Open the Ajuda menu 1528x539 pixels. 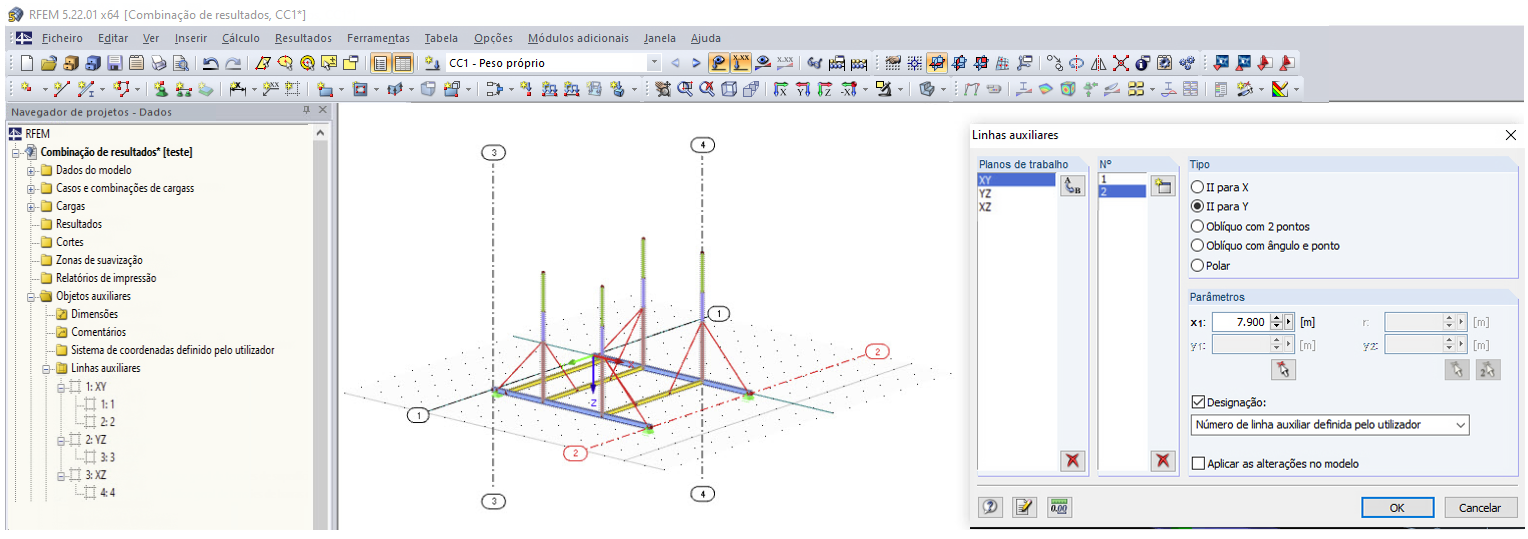[705, 38]
